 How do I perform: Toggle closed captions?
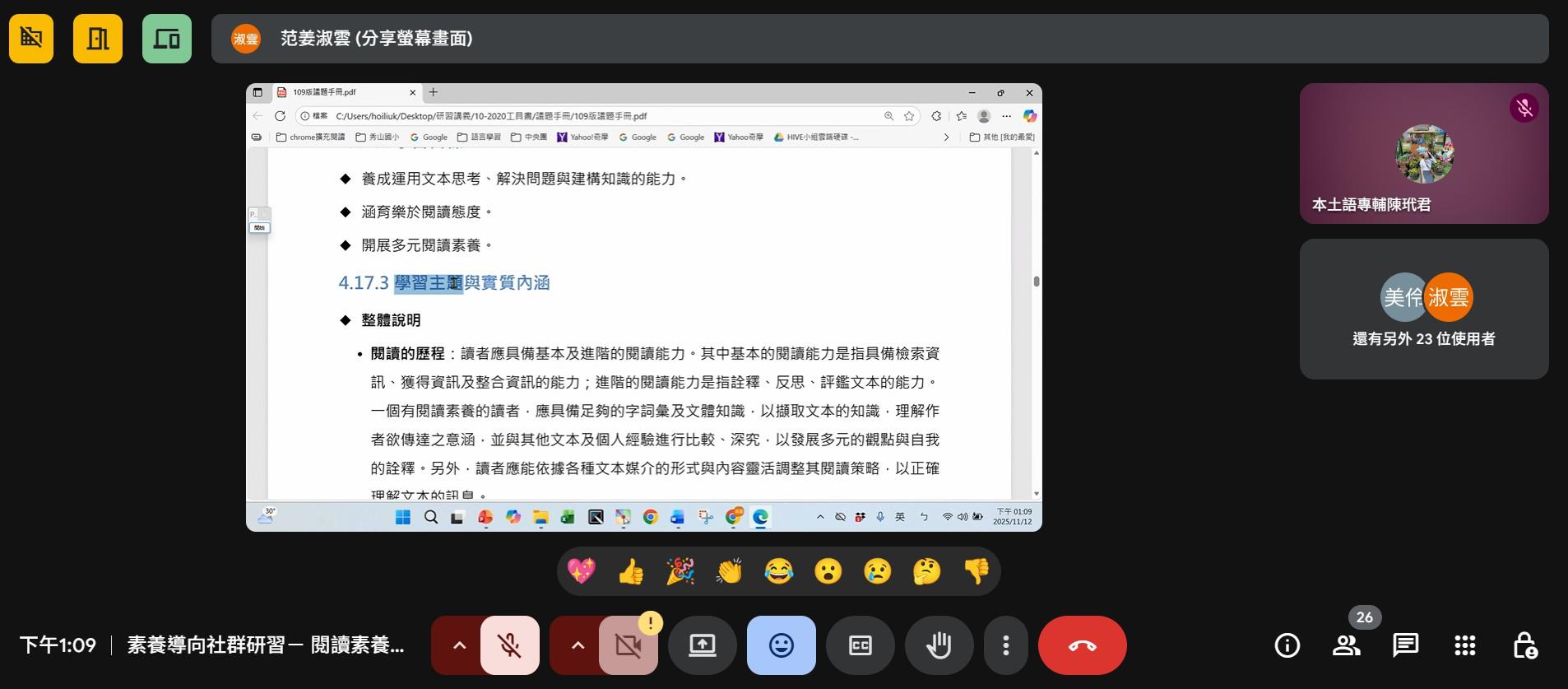[x=860, y=645]
